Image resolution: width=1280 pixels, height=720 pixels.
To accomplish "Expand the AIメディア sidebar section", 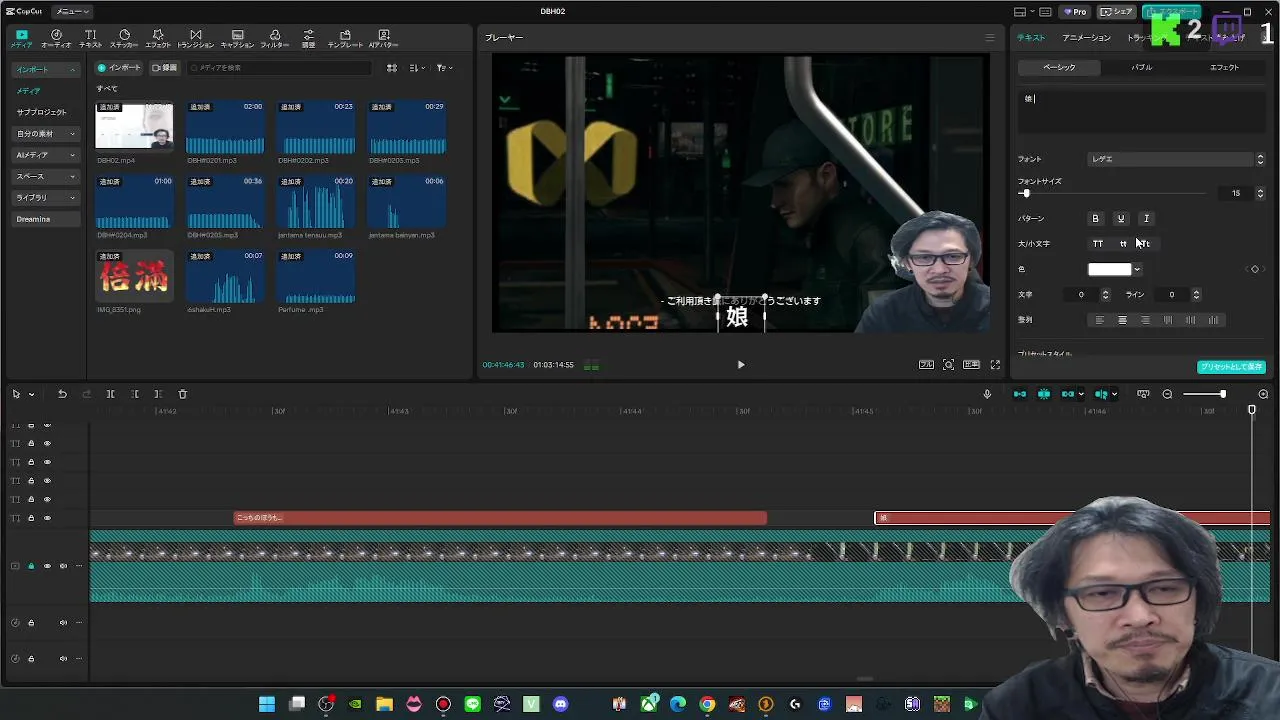I will pyautogui.click(x=46, y=155).
